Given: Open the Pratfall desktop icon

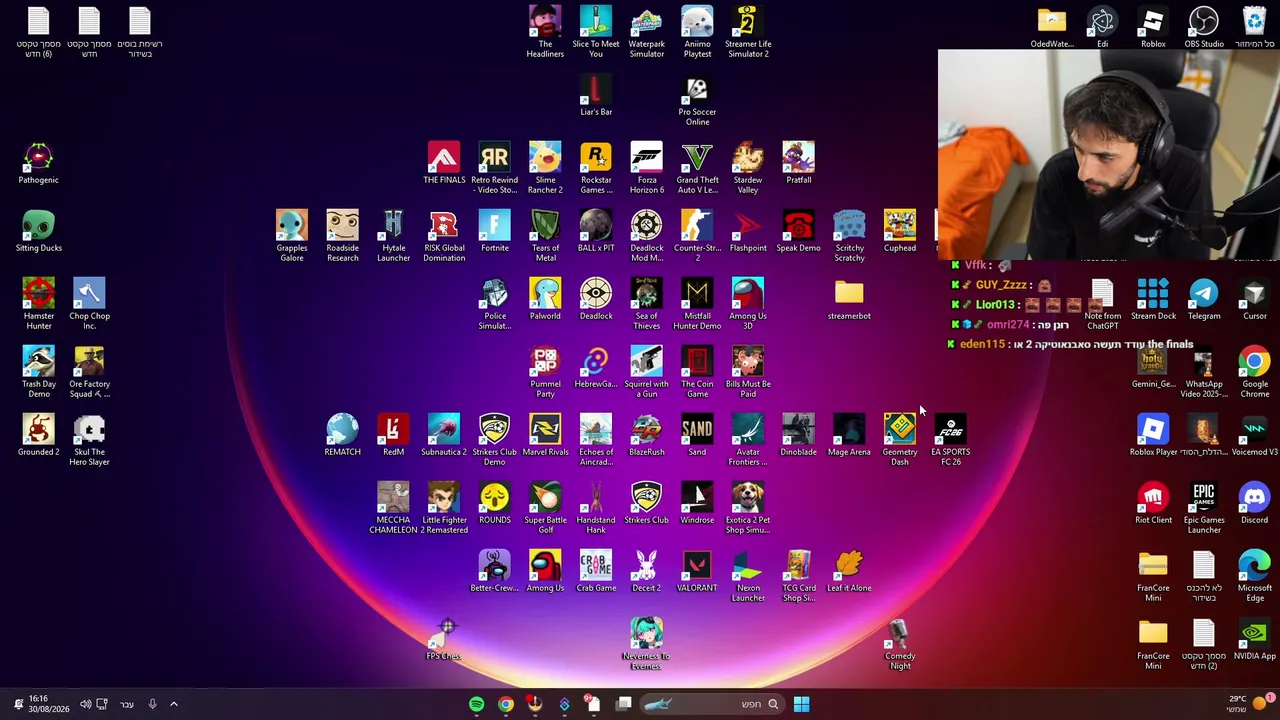Looking at the screenshot, I should pos(798,164).
